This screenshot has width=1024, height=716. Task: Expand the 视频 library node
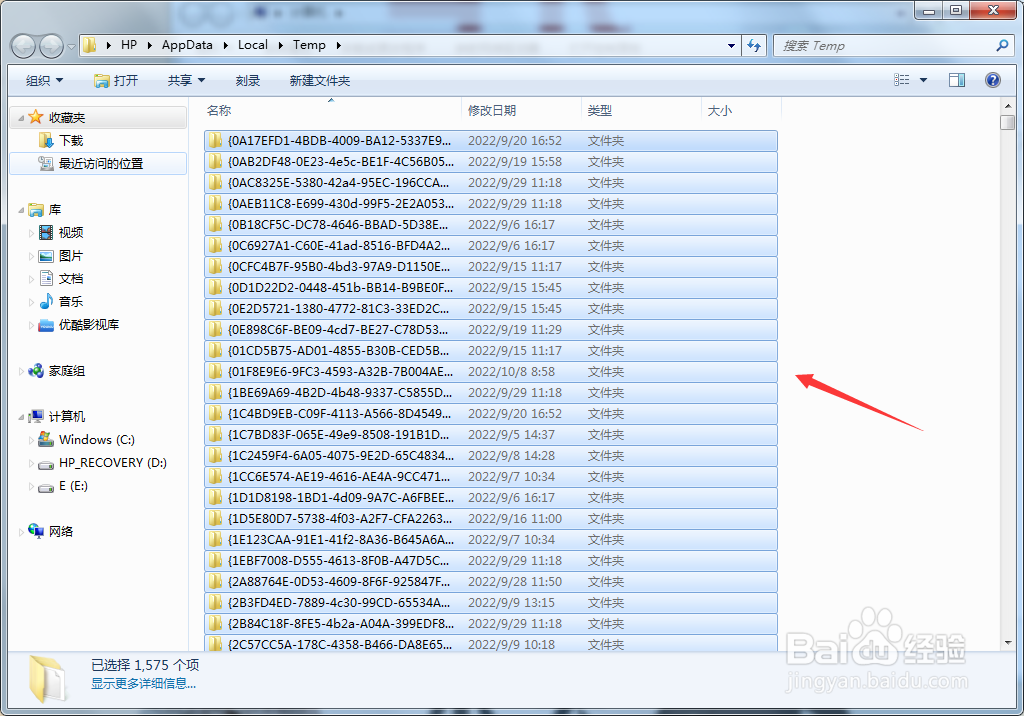pos(31,233)
